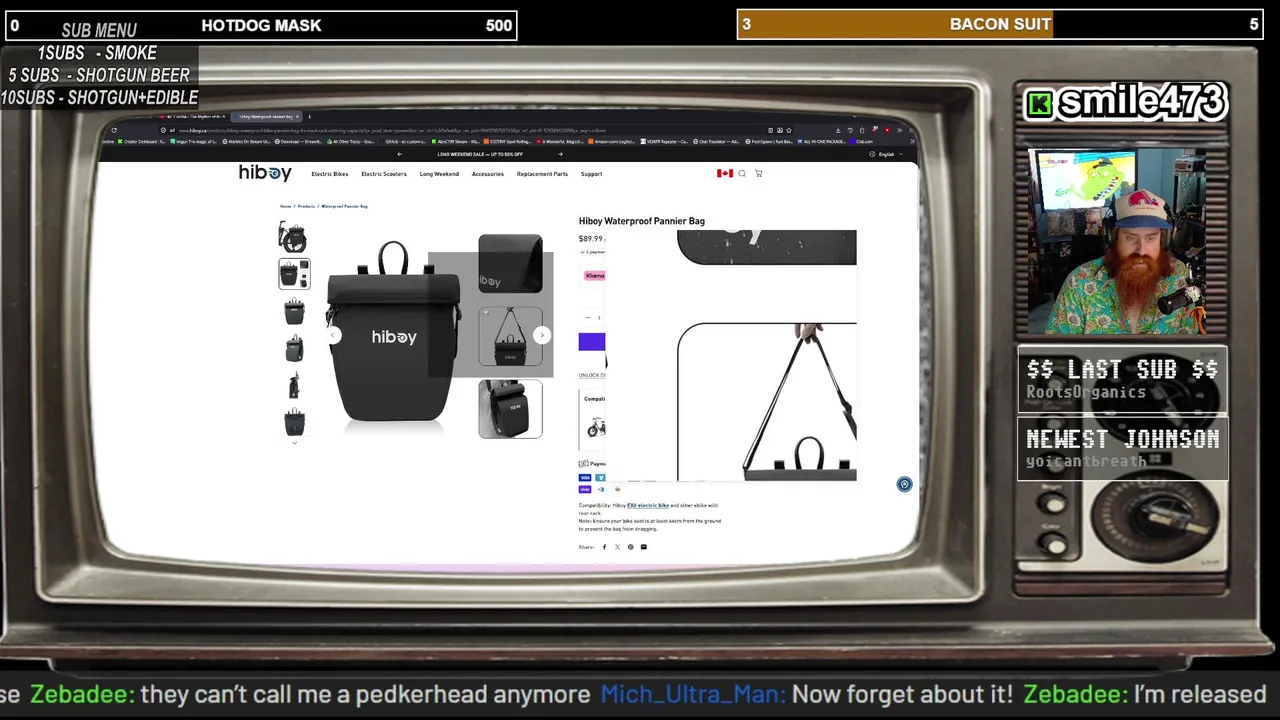Click the Products breadcrumb link
Screen dimensions: 1280x720
click(306, 206)
